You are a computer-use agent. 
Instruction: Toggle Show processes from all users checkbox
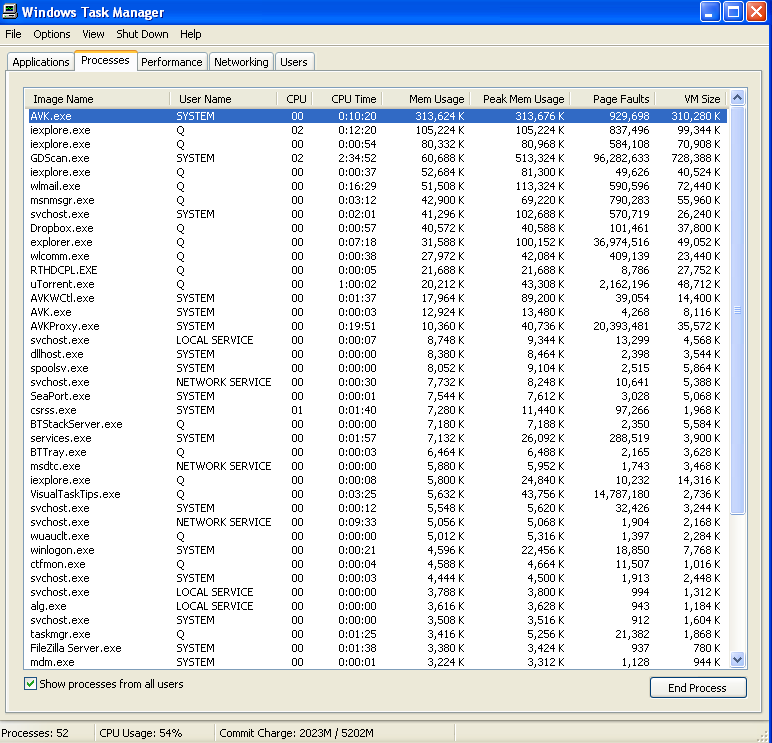point(30,683)
